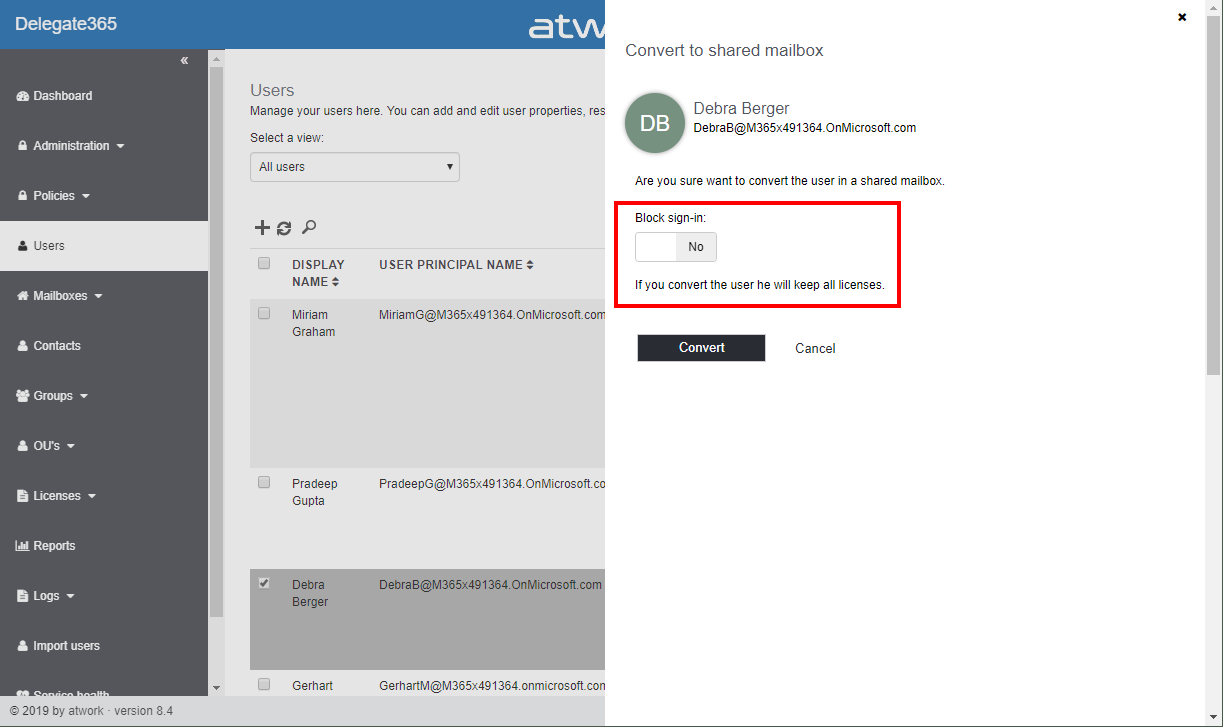The width and height of the screenshot is (1223, 727).
Task: Uncheck the Debra Berger row checkbox
Action: click(264, 583)
